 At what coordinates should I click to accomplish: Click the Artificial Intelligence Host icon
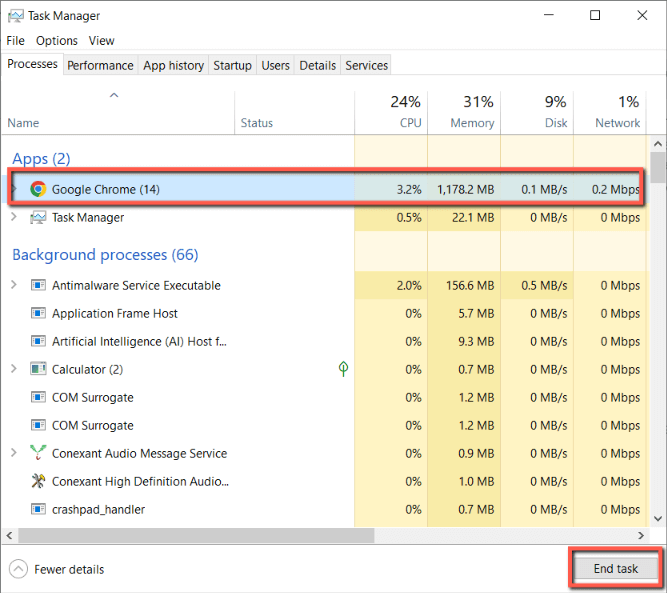38,342
